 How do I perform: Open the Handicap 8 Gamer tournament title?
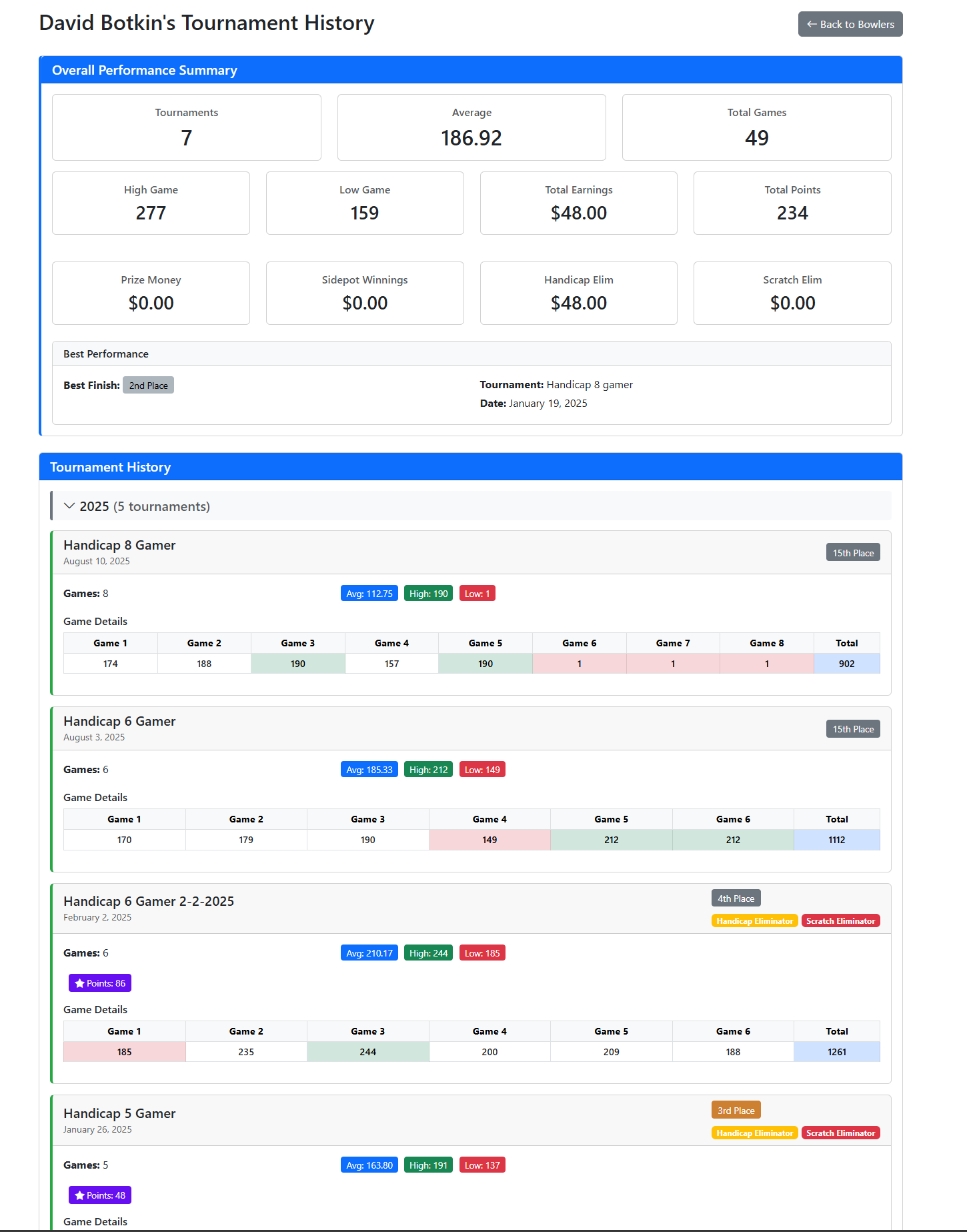point(119,545)
